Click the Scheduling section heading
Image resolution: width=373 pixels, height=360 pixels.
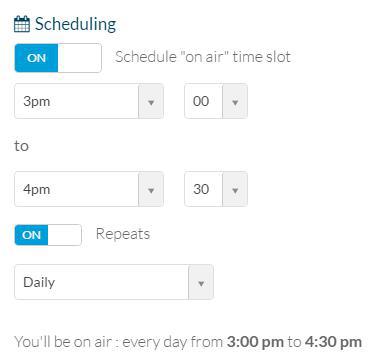point(76,25)
